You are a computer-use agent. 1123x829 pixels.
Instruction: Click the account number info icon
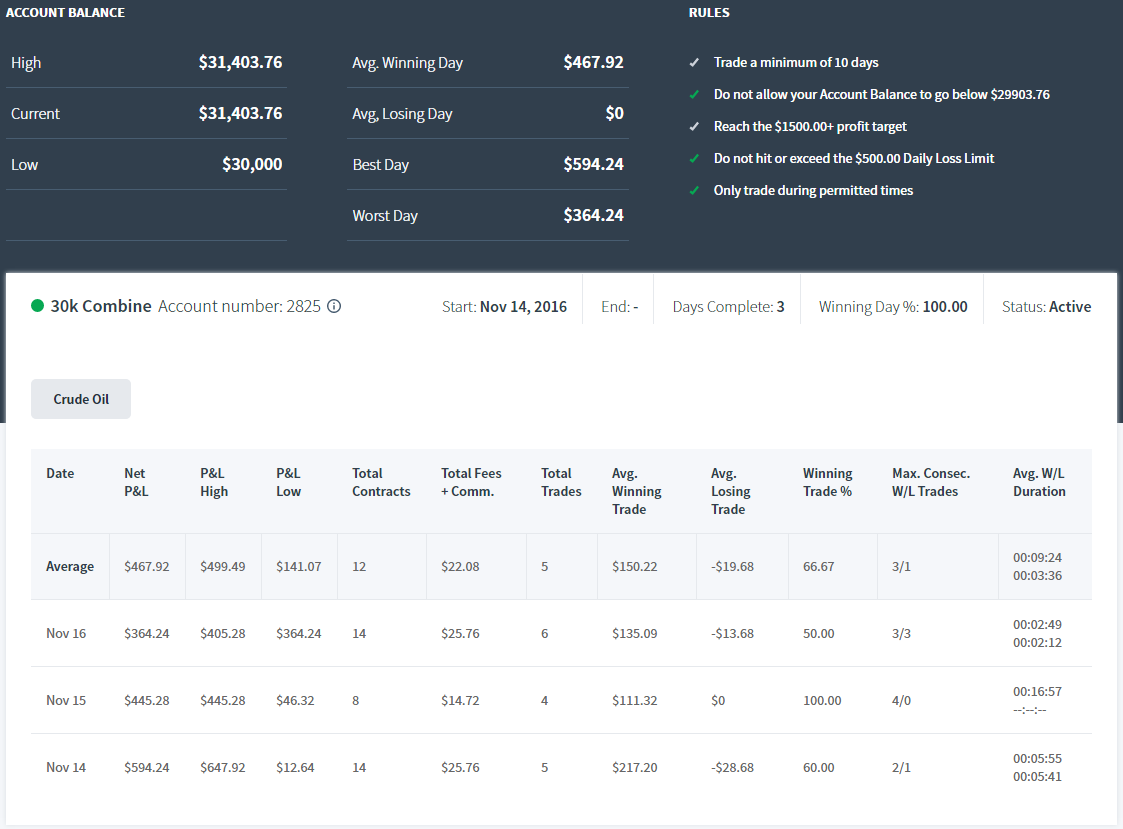(334, 306)
